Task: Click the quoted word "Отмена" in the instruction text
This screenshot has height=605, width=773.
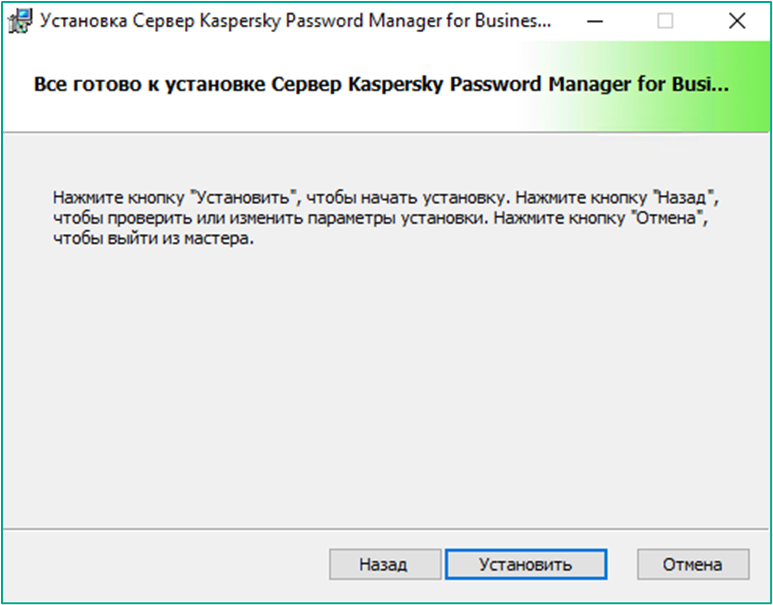Action: (x=667, y=218)
